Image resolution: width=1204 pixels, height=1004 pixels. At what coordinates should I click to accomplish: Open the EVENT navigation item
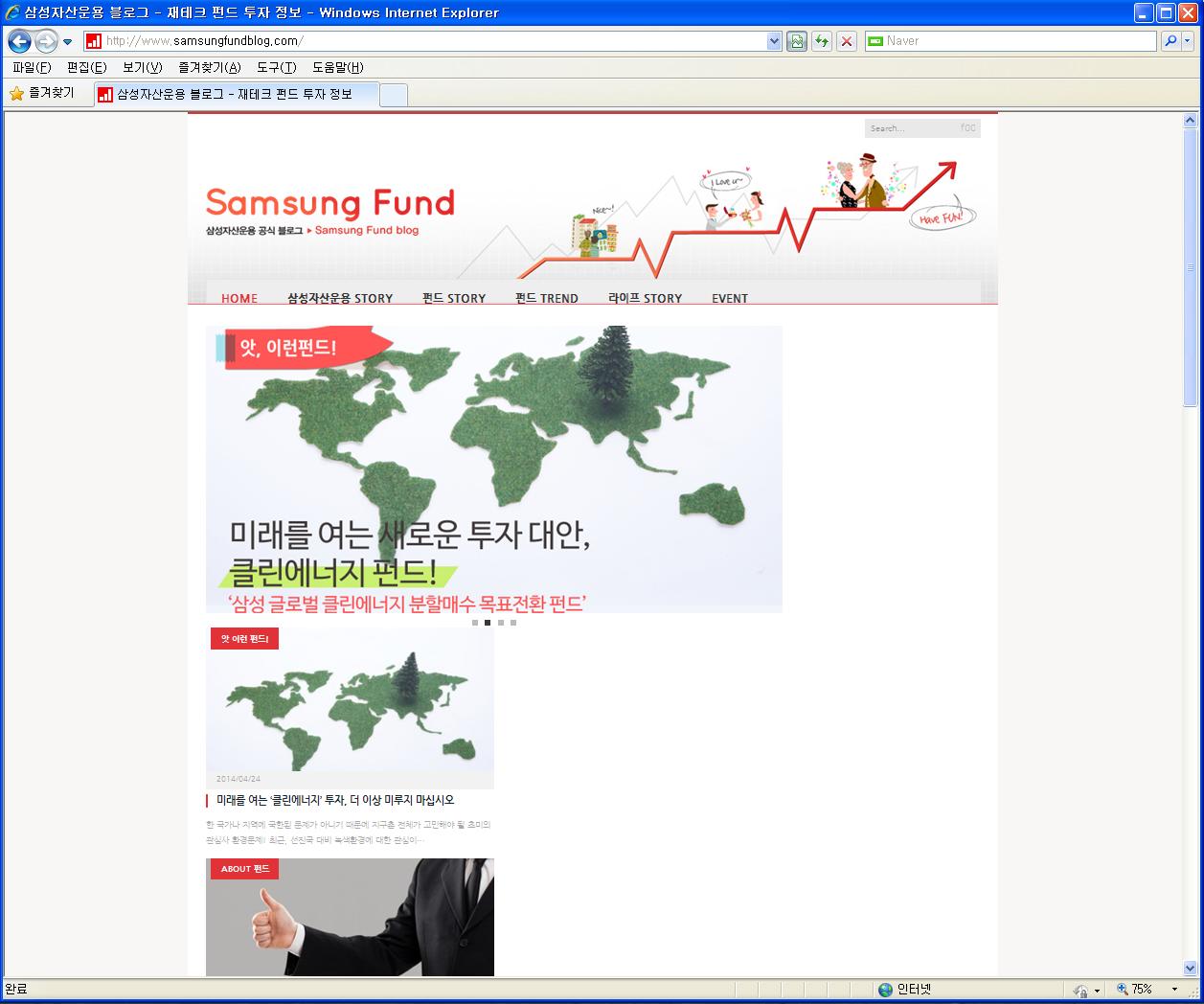(x=730, y=298)
